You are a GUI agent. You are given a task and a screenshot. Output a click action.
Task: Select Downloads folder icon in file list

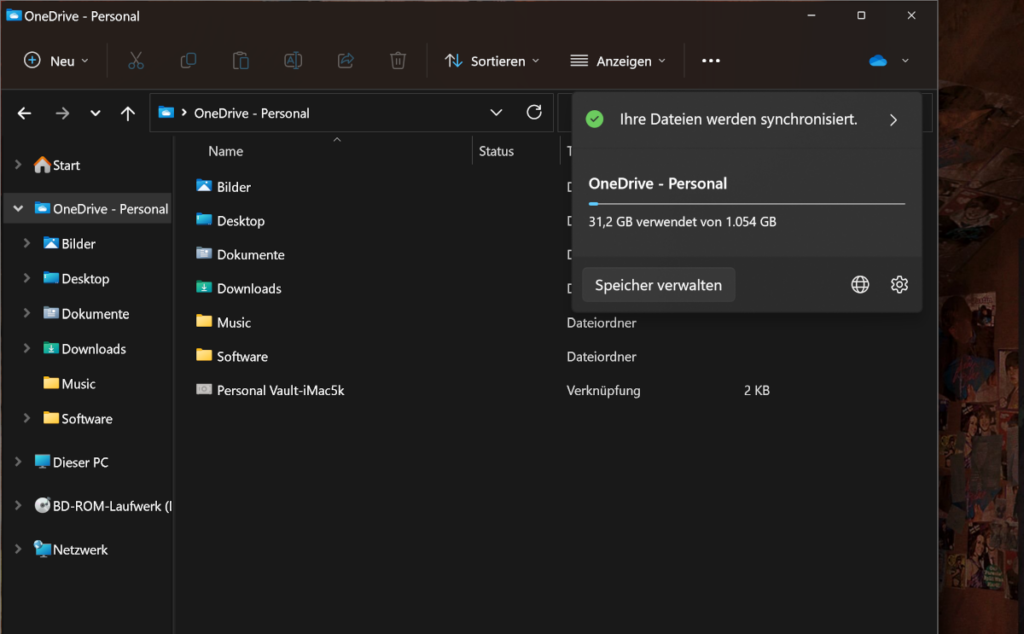[204, 288]
